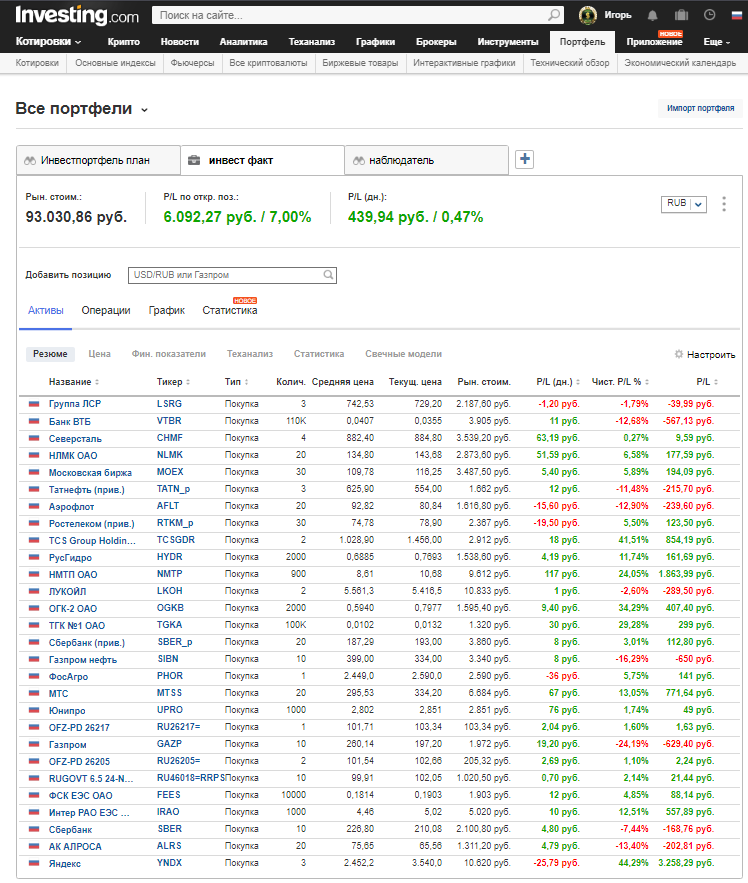Open the Северсталь stock link
Image resolution: width=748 pixels, height=883 pixels.
point(75,439)
